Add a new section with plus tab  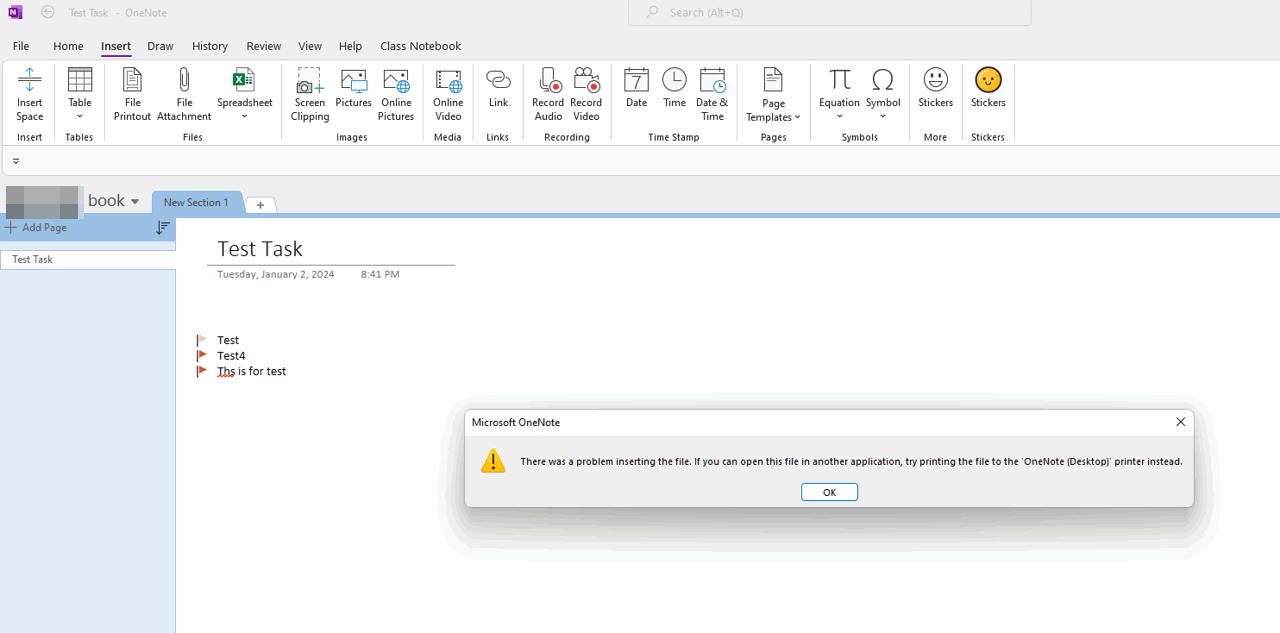[x=260, y=204]
